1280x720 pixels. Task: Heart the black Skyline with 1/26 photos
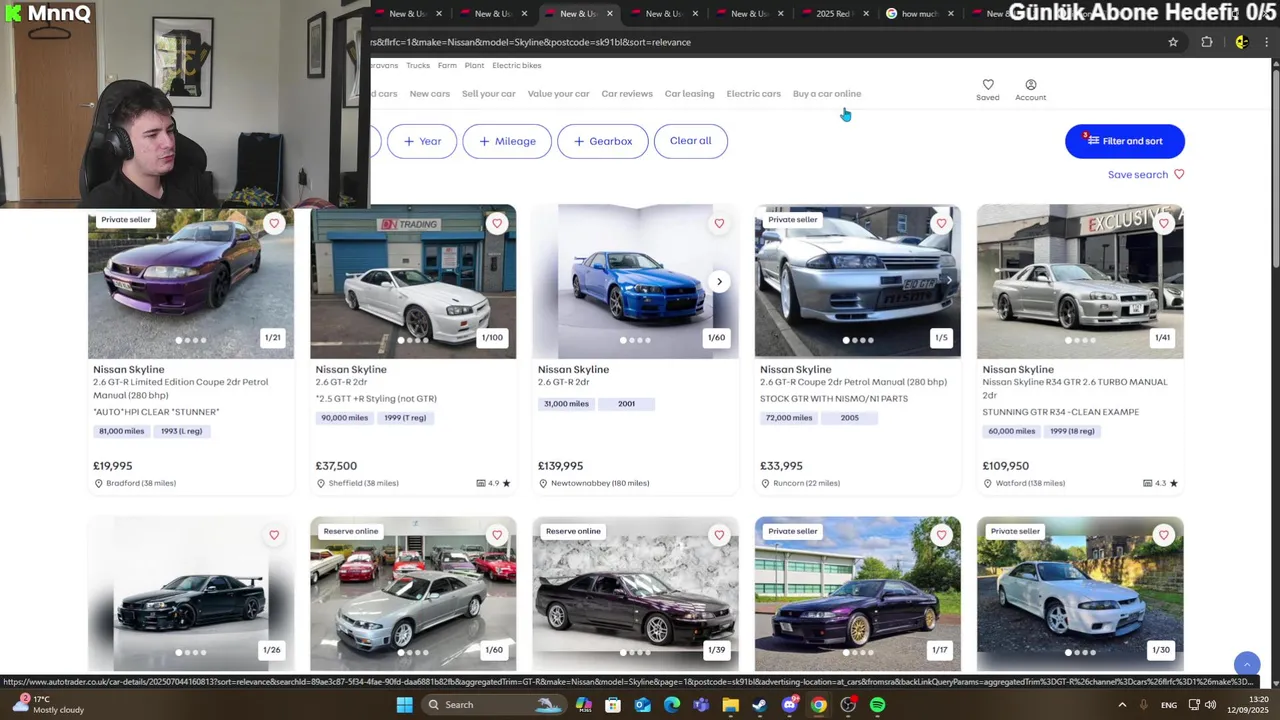tap(274, 535)
